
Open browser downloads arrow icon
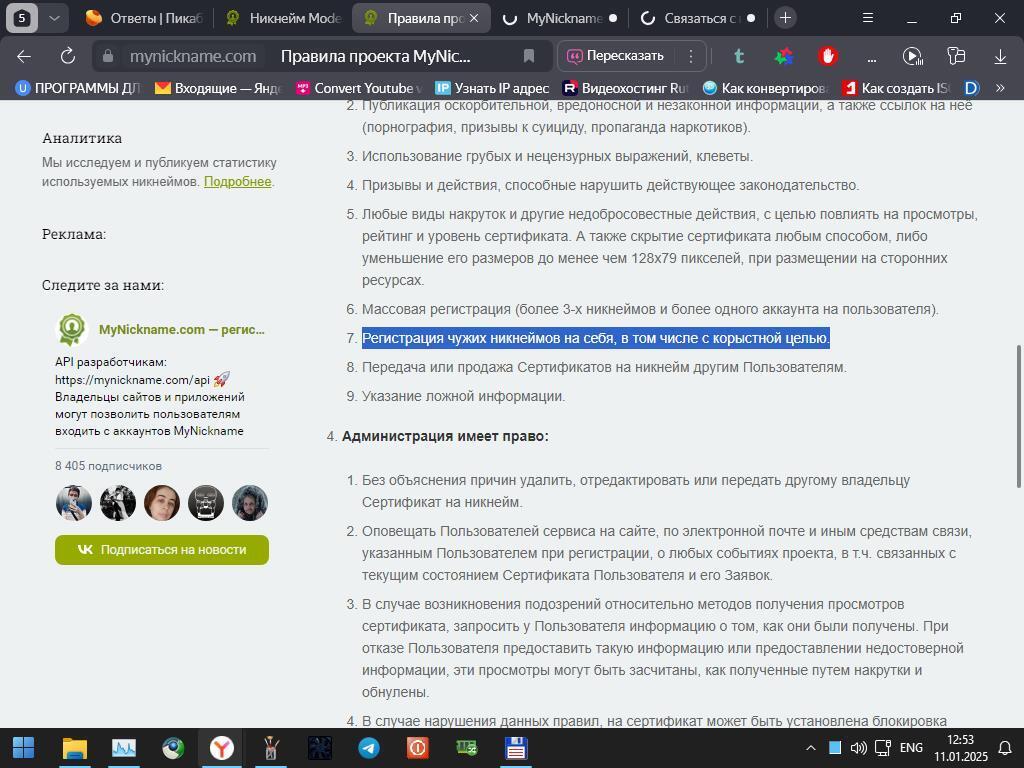1000,56
